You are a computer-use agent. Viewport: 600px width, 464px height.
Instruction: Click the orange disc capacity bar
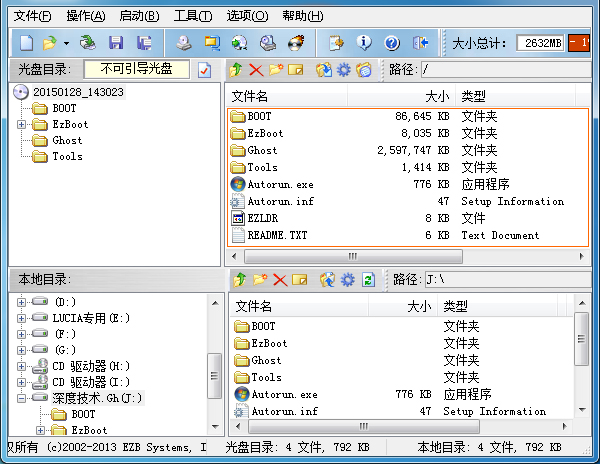(579, 42)
